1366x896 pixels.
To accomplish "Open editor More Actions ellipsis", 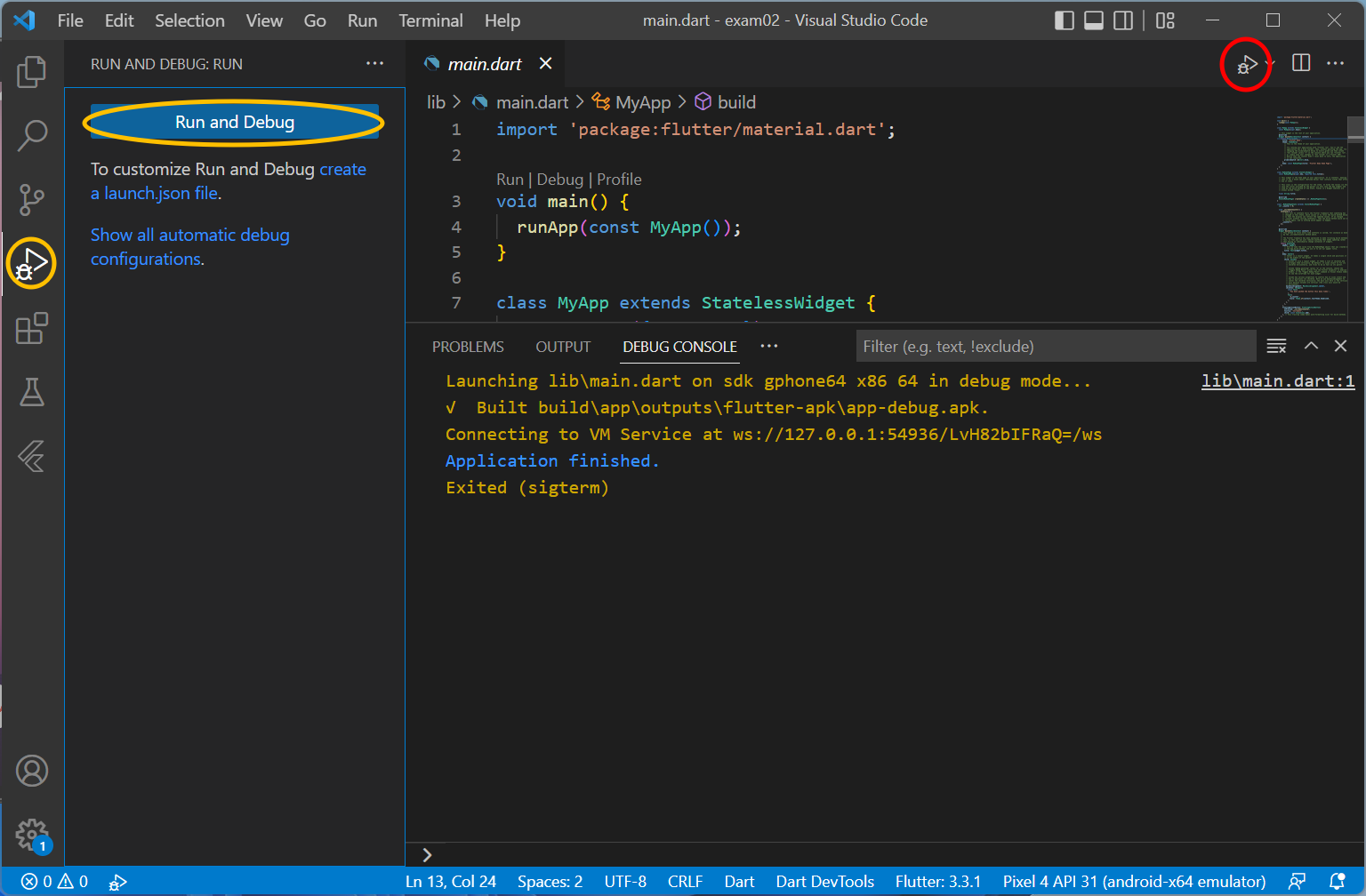I will coord(1336,63).
